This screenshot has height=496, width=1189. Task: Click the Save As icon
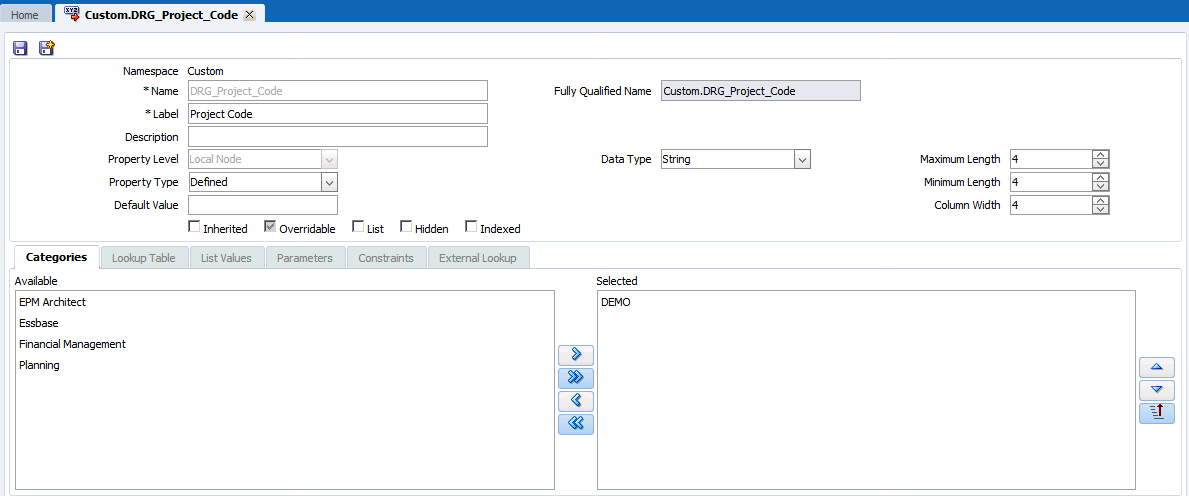pos(46,48)
